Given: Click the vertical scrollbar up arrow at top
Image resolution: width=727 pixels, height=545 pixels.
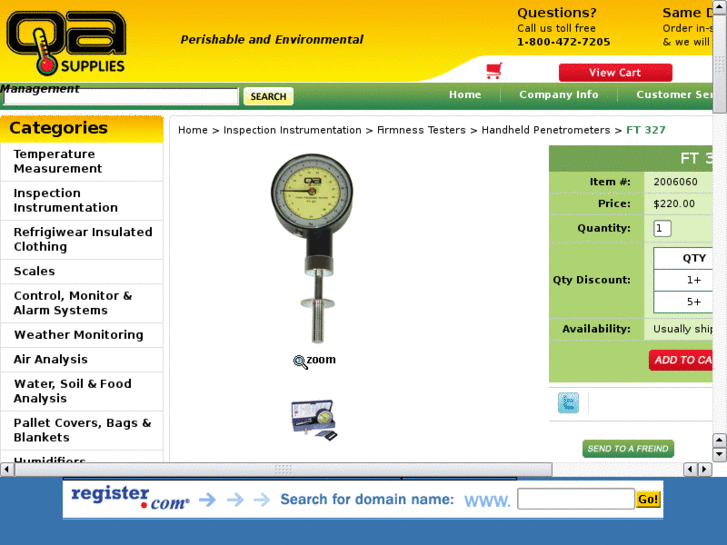Looking at the screenshot, I should click(x=719, y=6).
